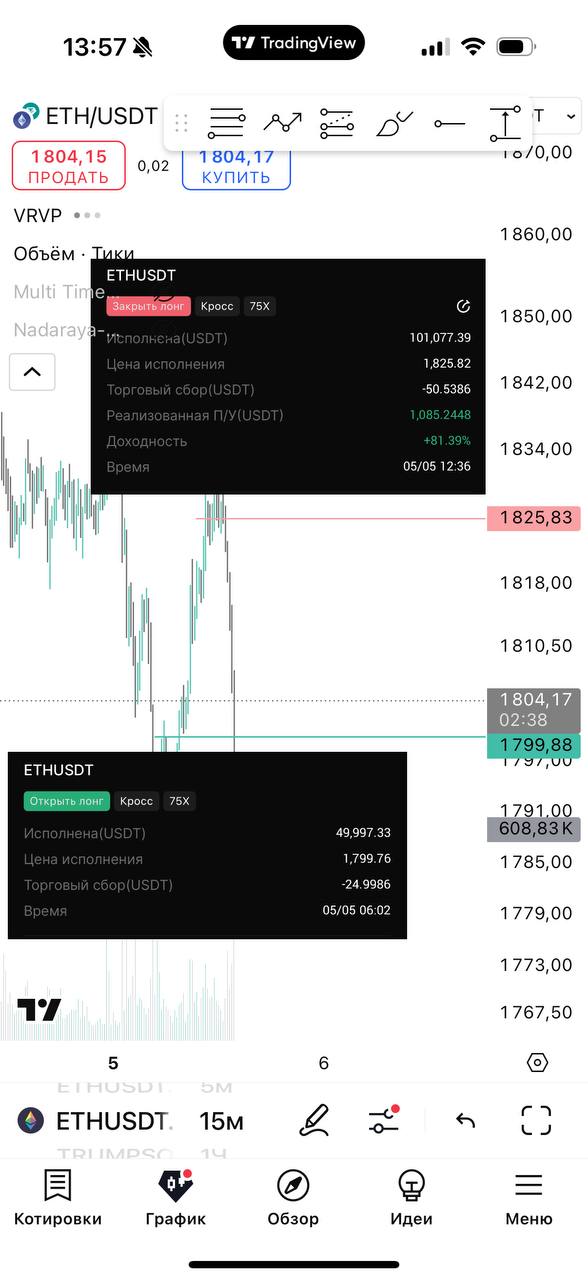The width and height of the screenshot is (588, 1280).
Task: Click the 1825,83 red price label
Action: pyautogui.click(x=534, y=518)
